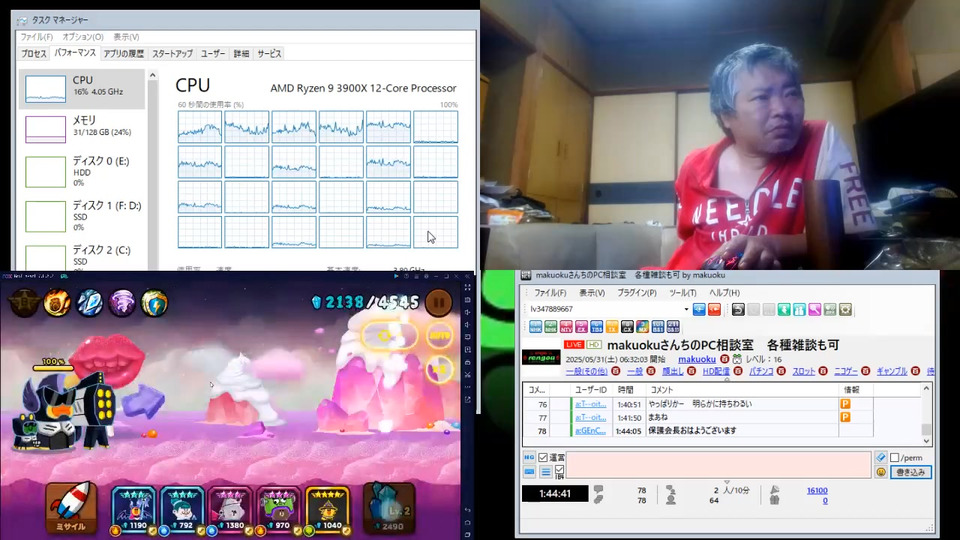Open the gear settings icon in viewer toolbar

click(846, 309)
